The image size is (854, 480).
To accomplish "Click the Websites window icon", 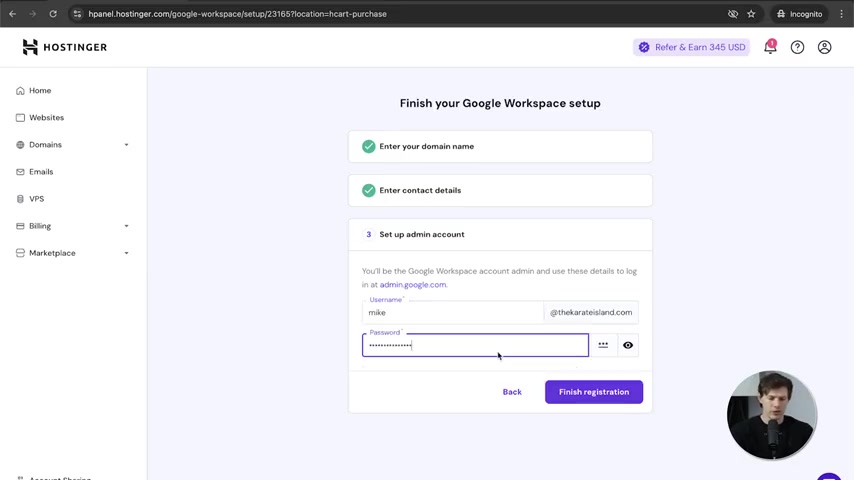I will coord(20,118).
